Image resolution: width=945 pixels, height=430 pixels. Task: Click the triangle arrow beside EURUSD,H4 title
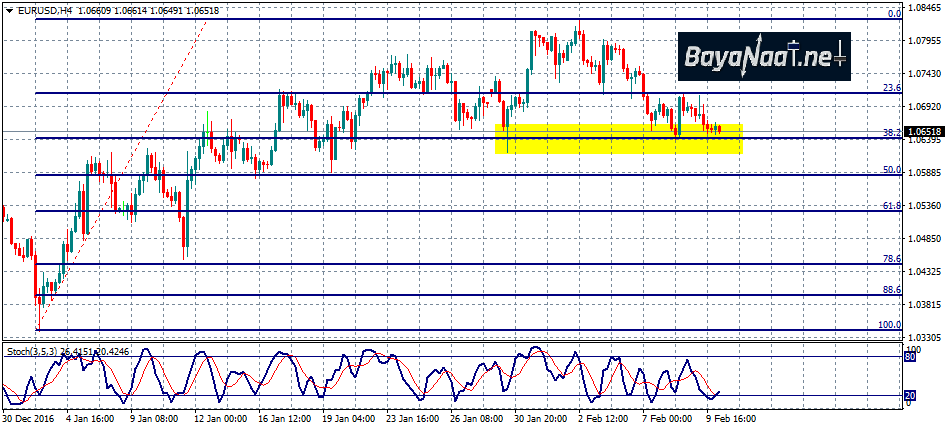[7, 10]
